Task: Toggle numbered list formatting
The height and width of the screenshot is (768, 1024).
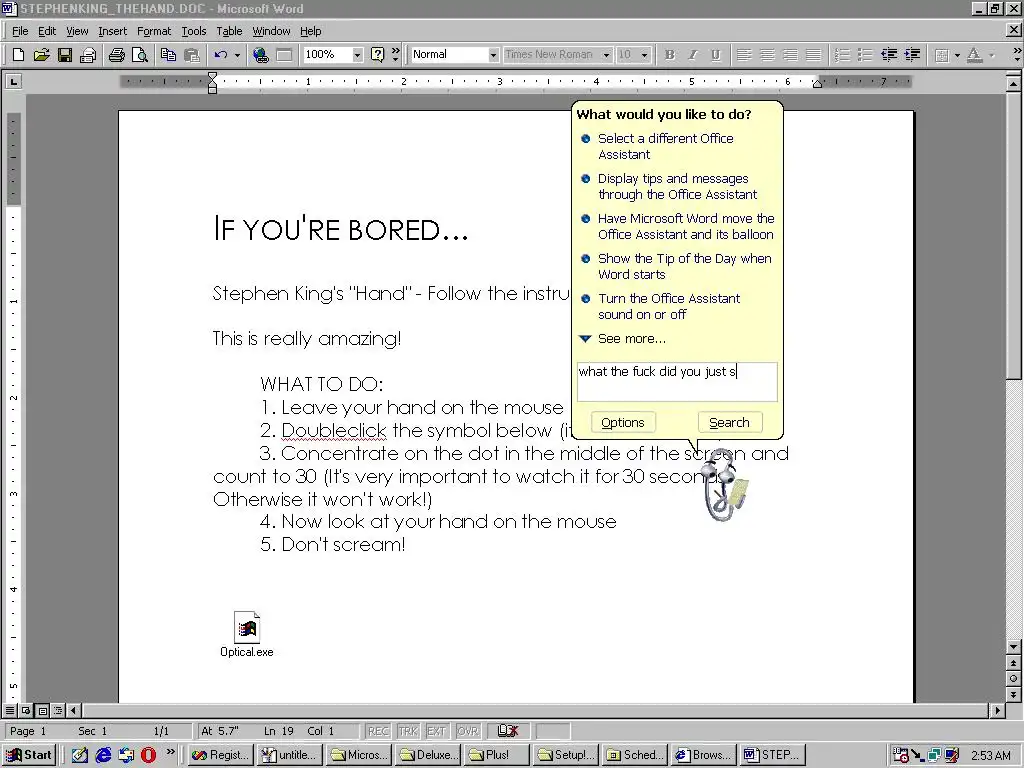Action: pos(842,55)
